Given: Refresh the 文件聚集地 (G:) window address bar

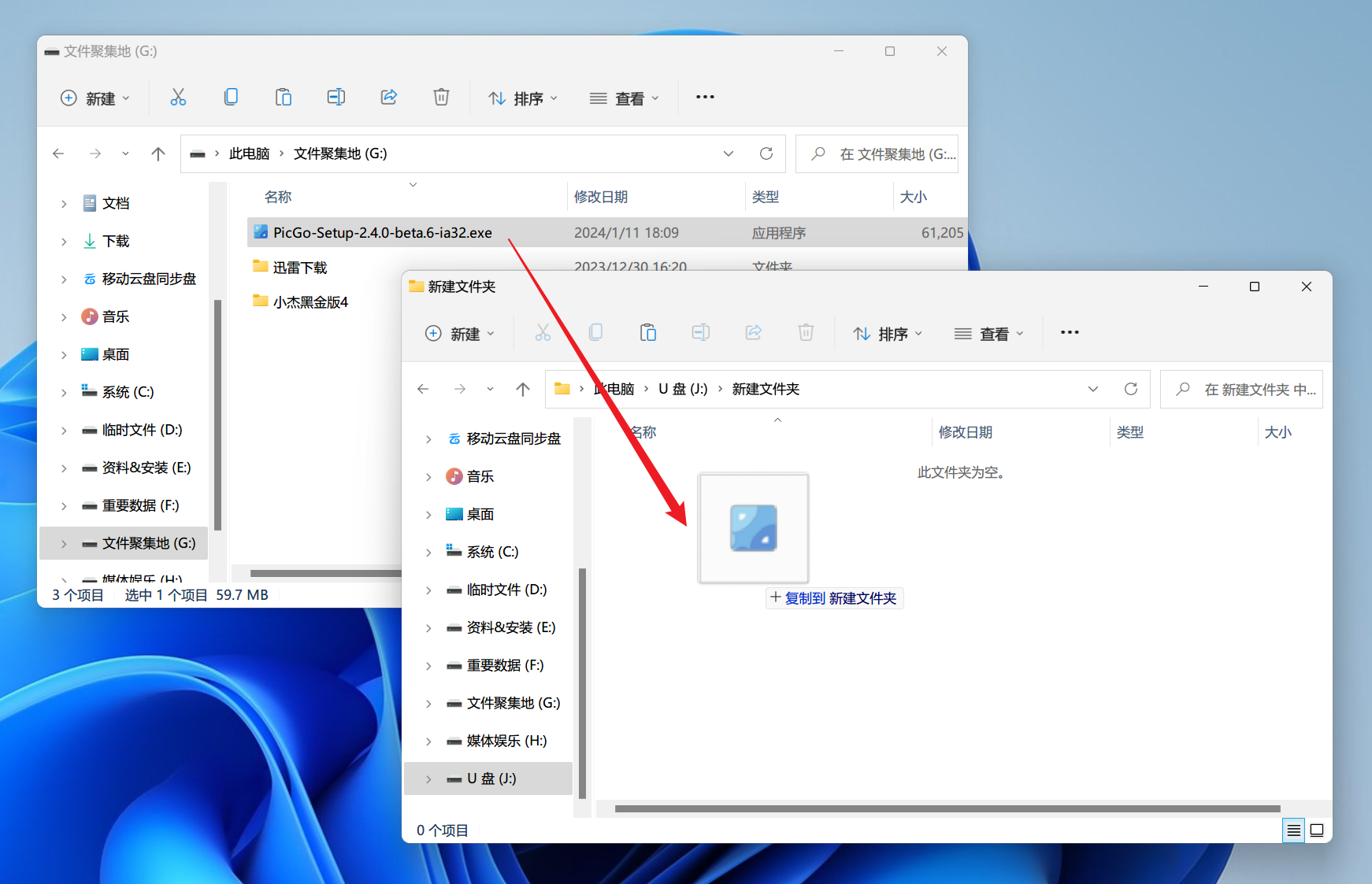Looking at the screenshot, I should pyautogui.click(x=766, y=153).
